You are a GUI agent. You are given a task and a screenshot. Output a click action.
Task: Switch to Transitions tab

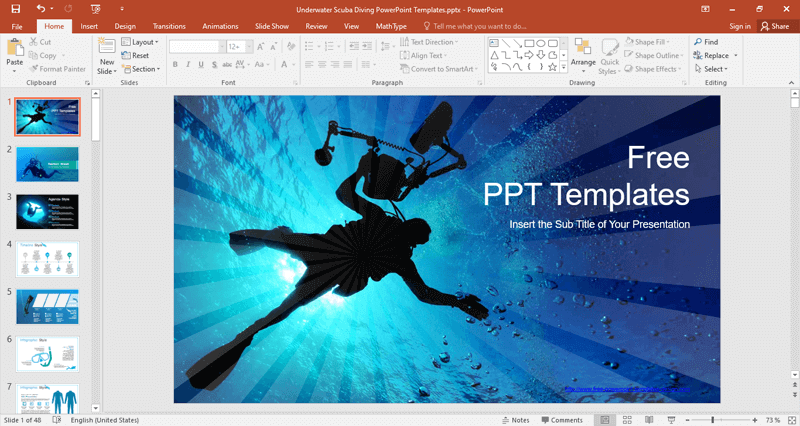(169, 26)
